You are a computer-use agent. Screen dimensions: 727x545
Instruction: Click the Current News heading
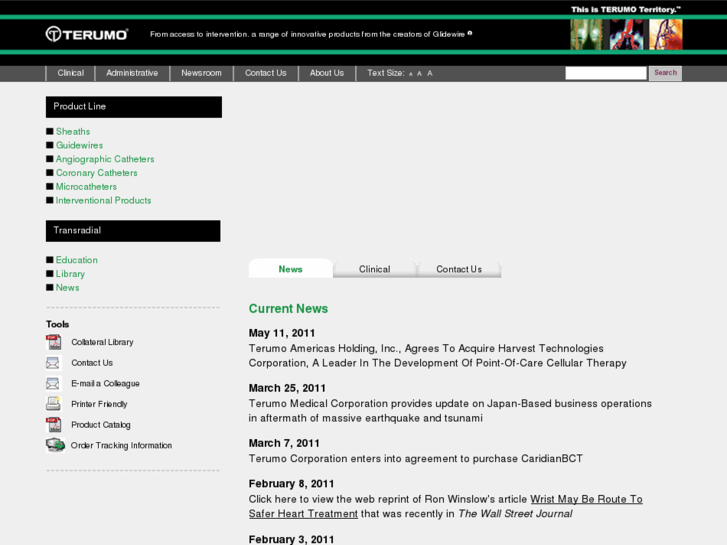click(x=288, y=308)
